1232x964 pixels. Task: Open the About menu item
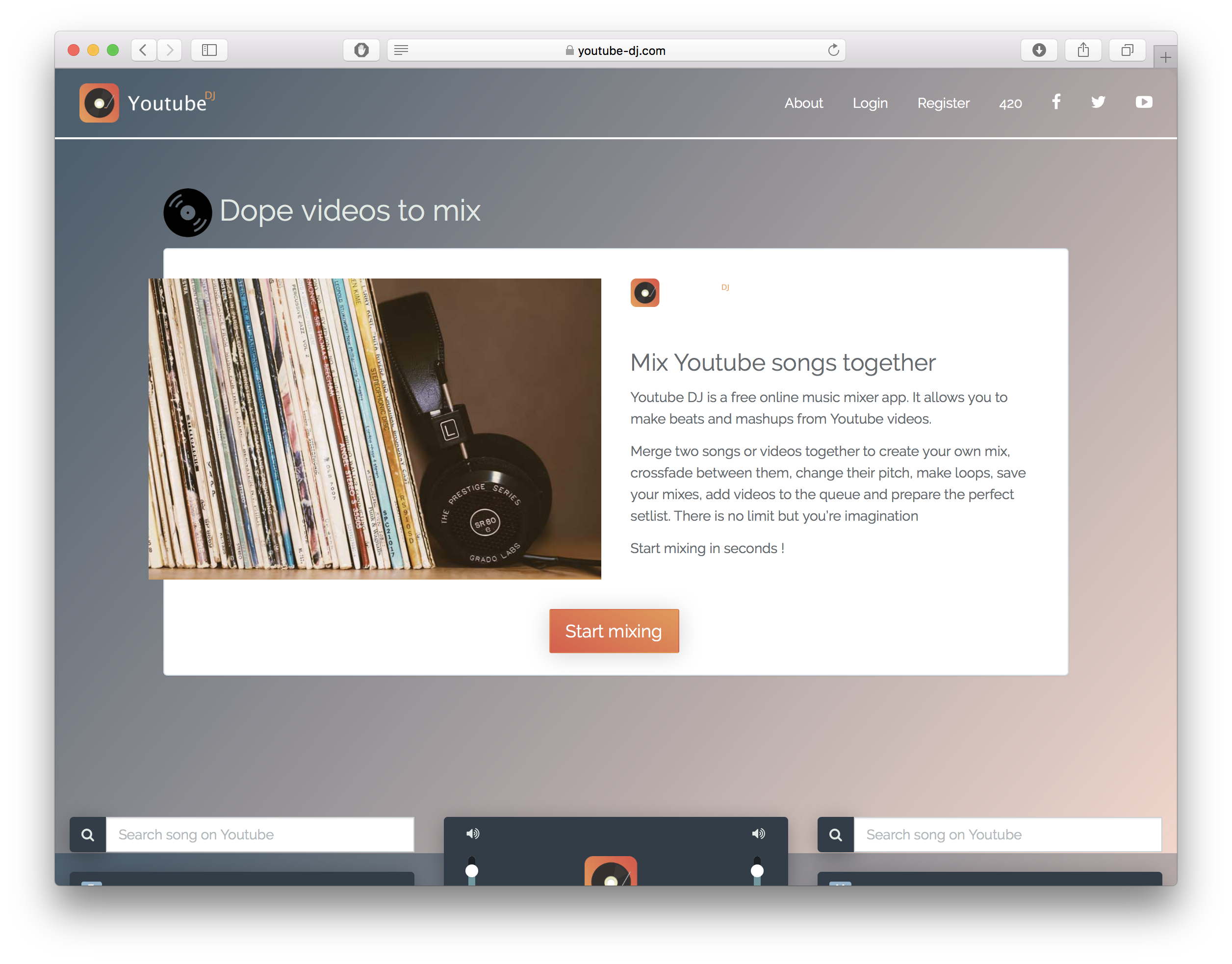[803, 103]
